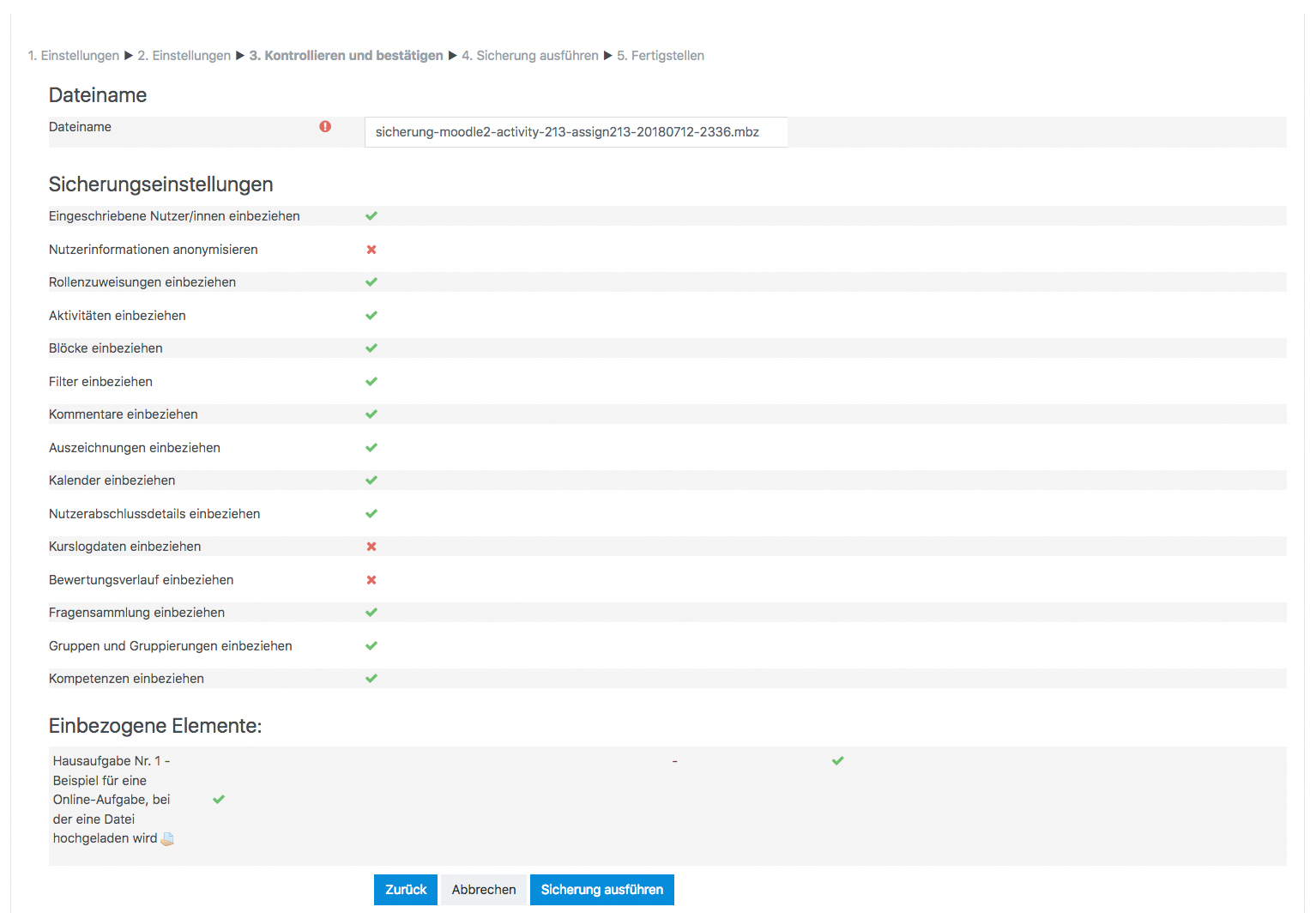The height and width of the screenshot is (913, 1316).
Task: Click green check for Eingeschriebene Nutzer/innen einbeziehen
Action: [x=371, y=216]
